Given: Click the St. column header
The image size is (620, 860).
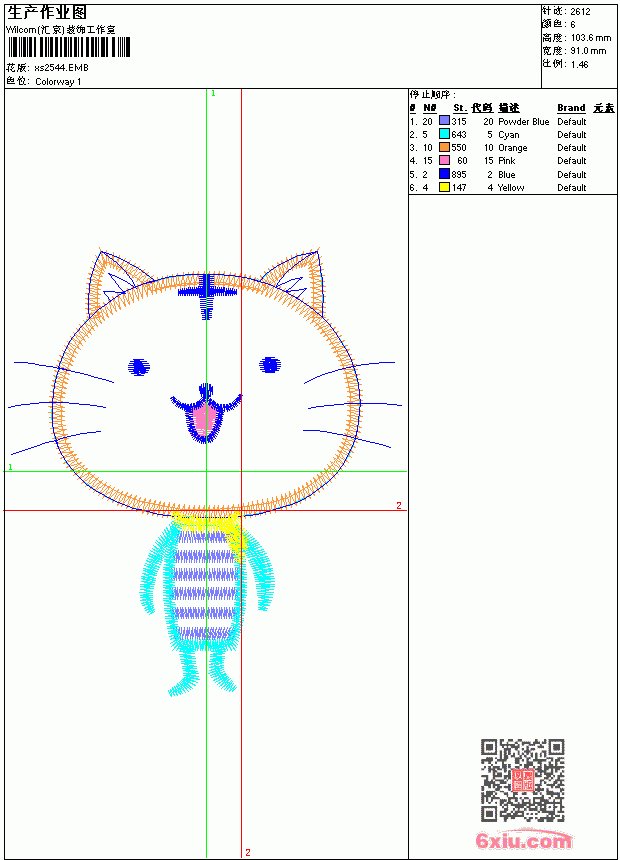Looking at the screenshot, I should coord(460,108).
